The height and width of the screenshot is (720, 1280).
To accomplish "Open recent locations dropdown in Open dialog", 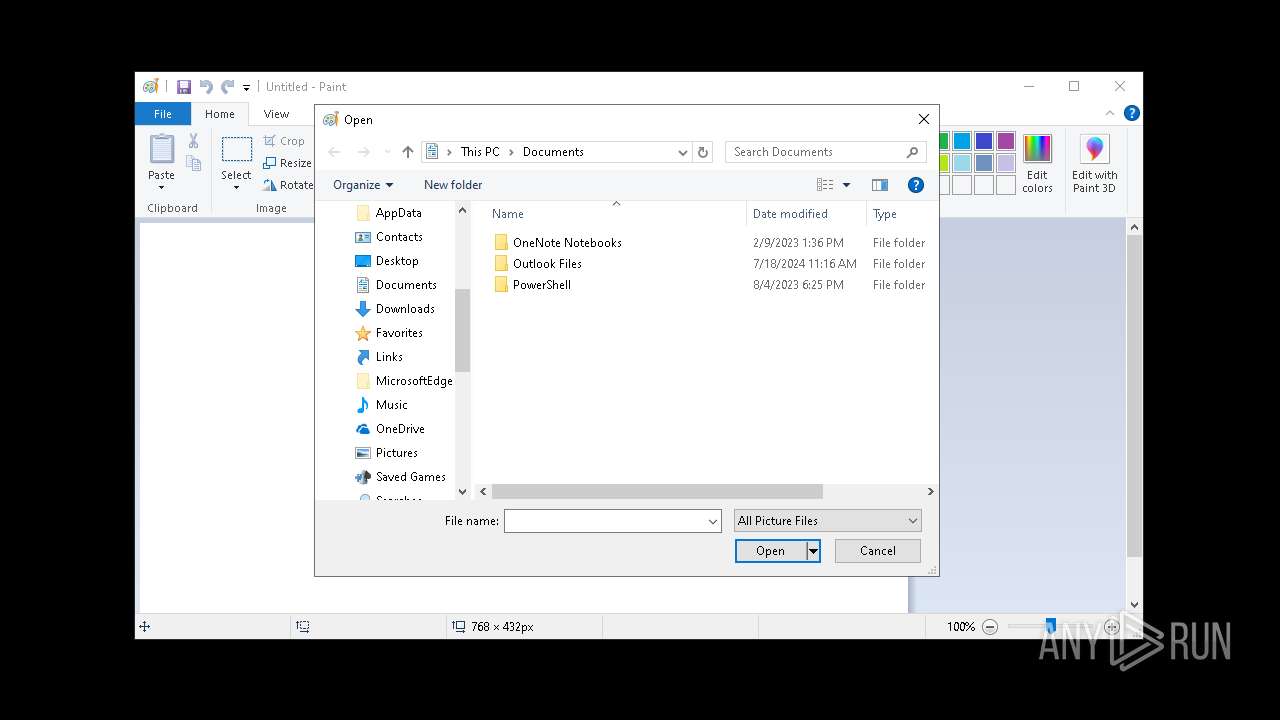I will pos(387,152).
